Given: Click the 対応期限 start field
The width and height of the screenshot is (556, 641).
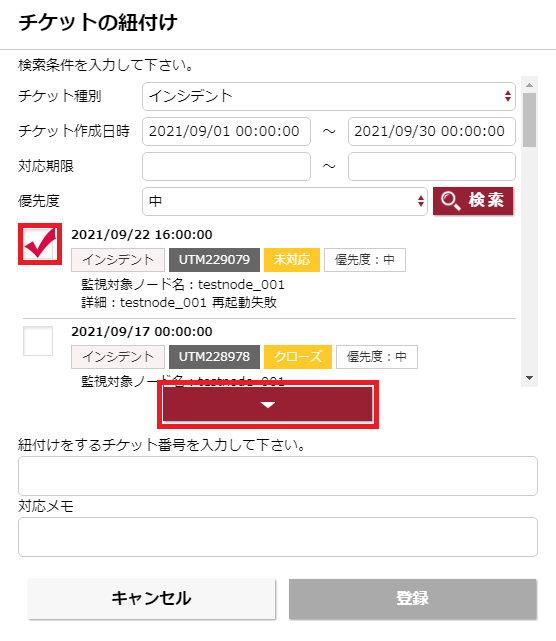Looking at the screenshot, I should click(226, 166).
